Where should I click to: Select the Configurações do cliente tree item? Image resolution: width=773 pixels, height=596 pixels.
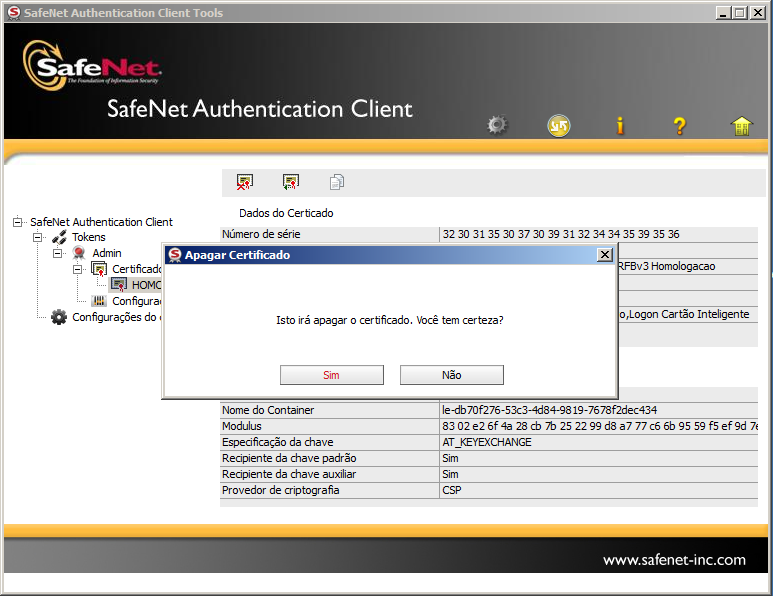pos(117,317)
